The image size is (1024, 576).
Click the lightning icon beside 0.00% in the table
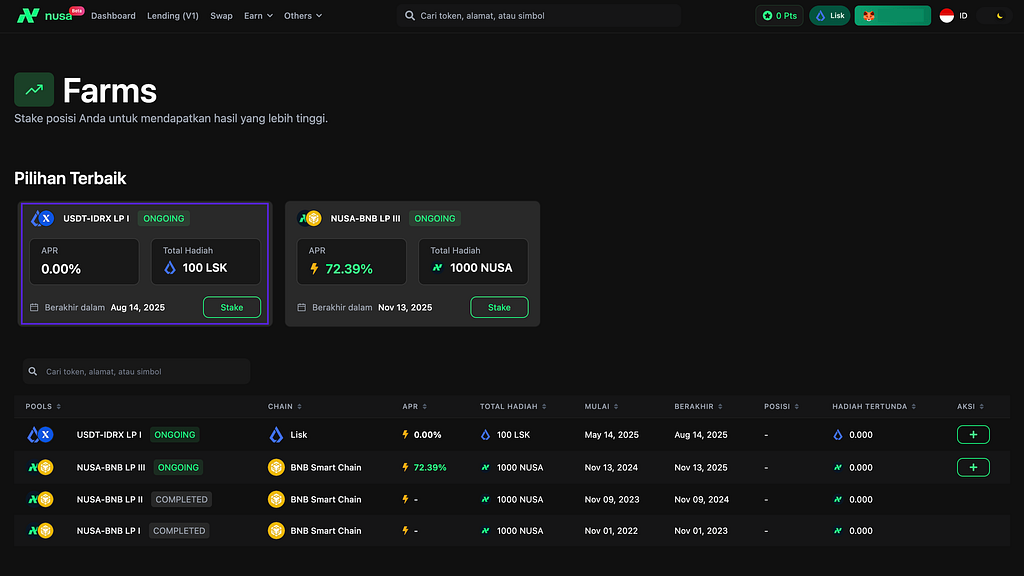pyautogui.click(x=406, y=434)
